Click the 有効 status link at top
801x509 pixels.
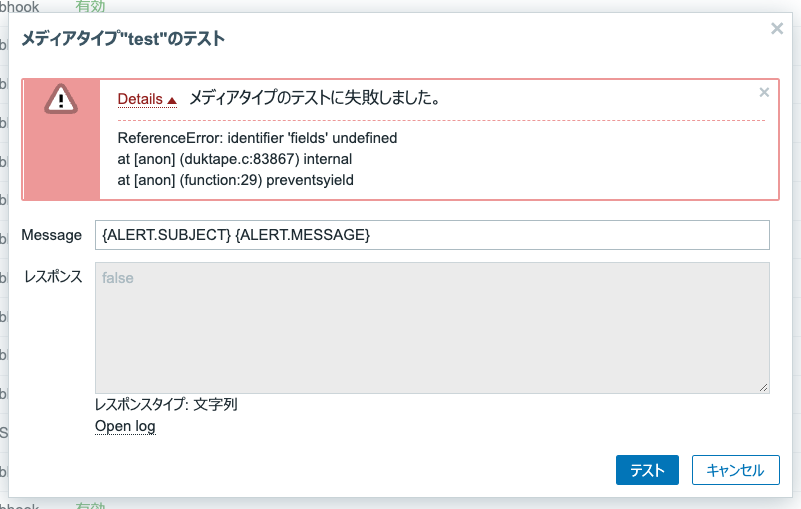pos(90,6)
